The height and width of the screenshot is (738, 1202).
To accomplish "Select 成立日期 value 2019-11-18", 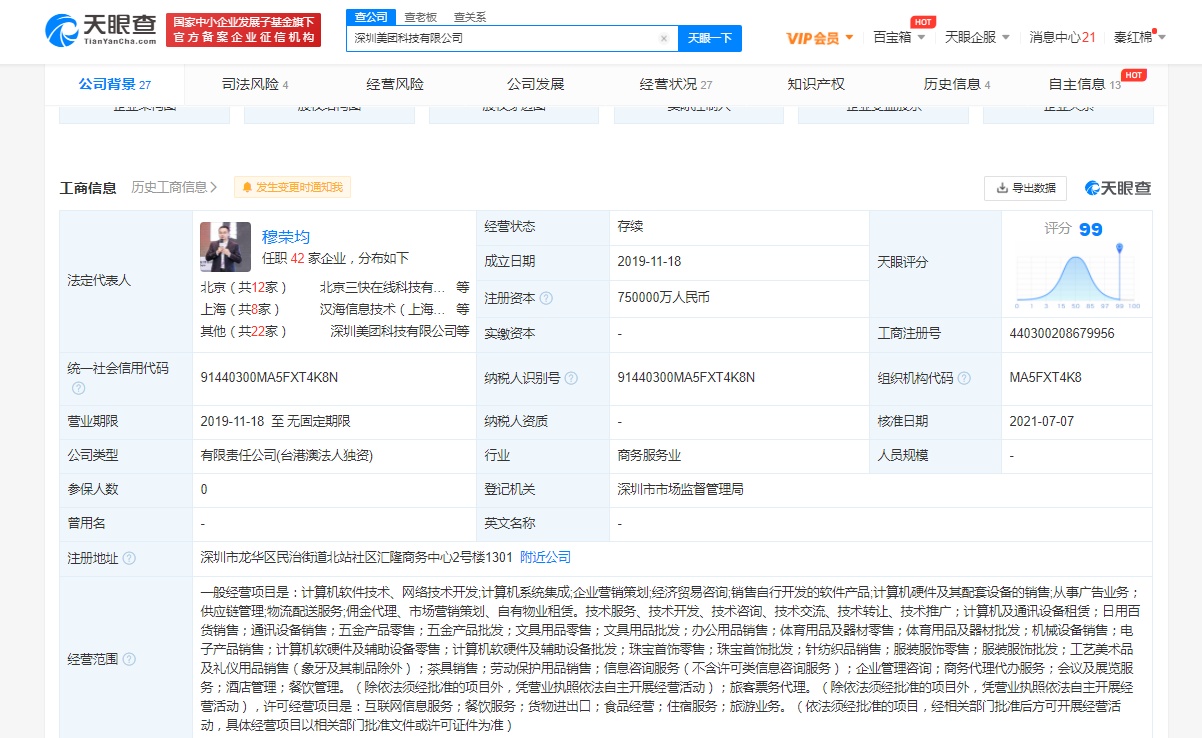I will pos(651,261).
